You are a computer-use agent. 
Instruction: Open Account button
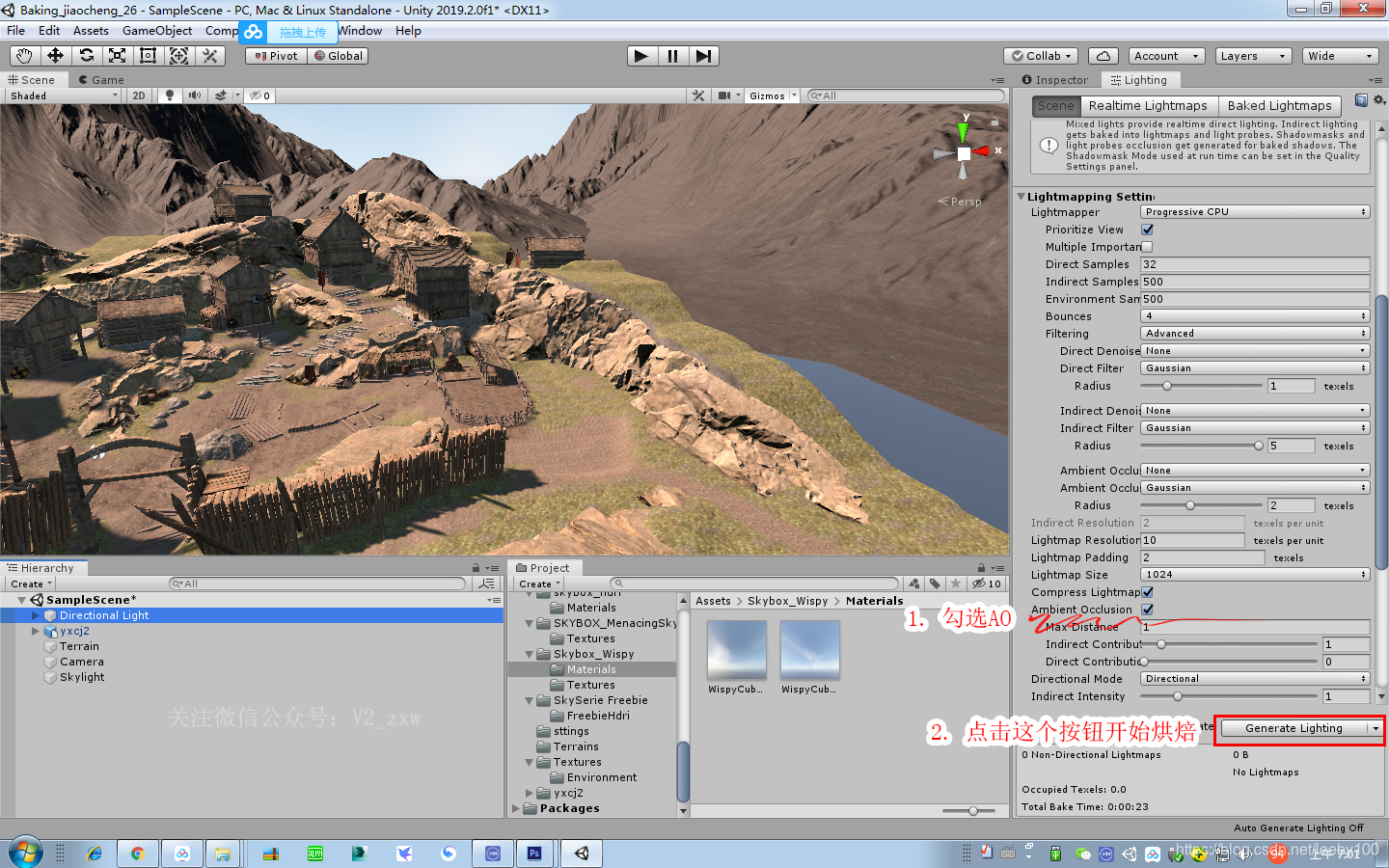coord(1166,56)
